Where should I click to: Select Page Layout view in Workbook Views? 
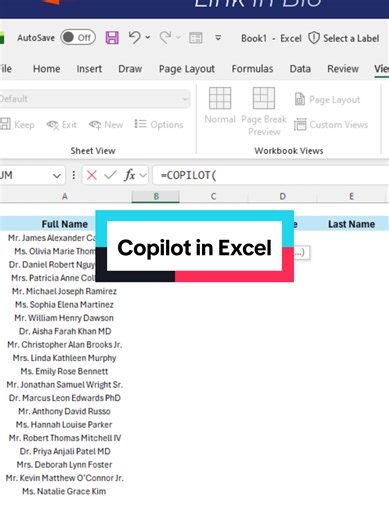(x=327, y=99)
